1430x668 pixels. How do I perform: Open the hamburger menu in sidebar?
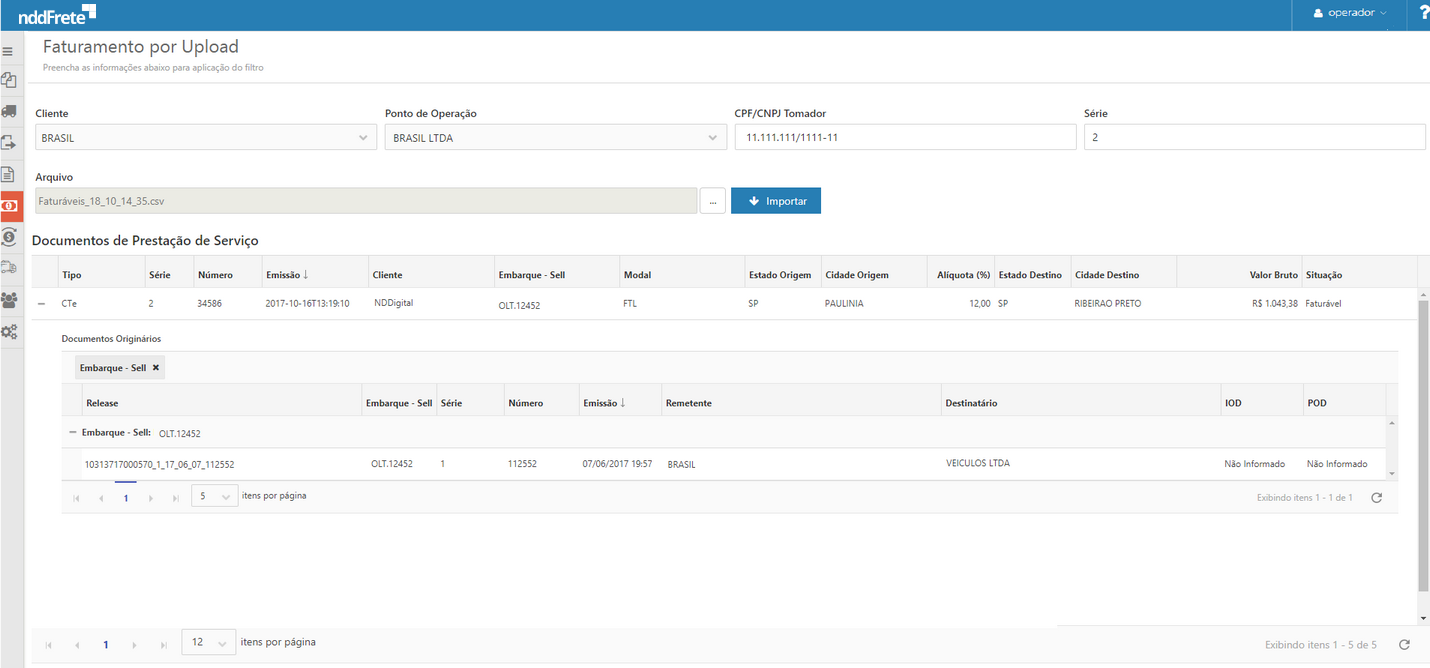click(x=8, y=51)
